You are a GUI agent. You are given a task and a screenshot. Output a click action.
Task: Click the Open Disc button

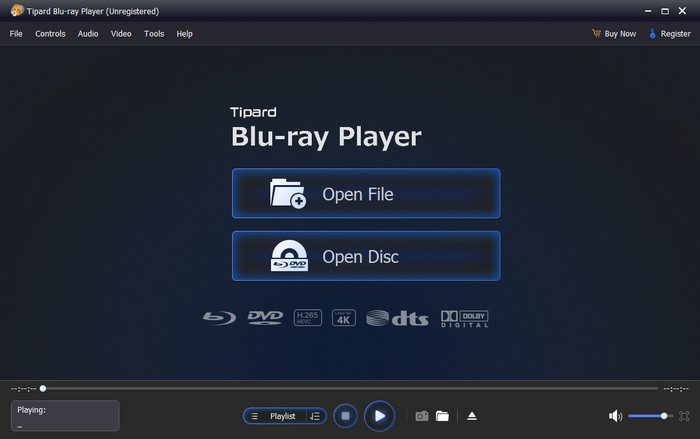(366, 257)
